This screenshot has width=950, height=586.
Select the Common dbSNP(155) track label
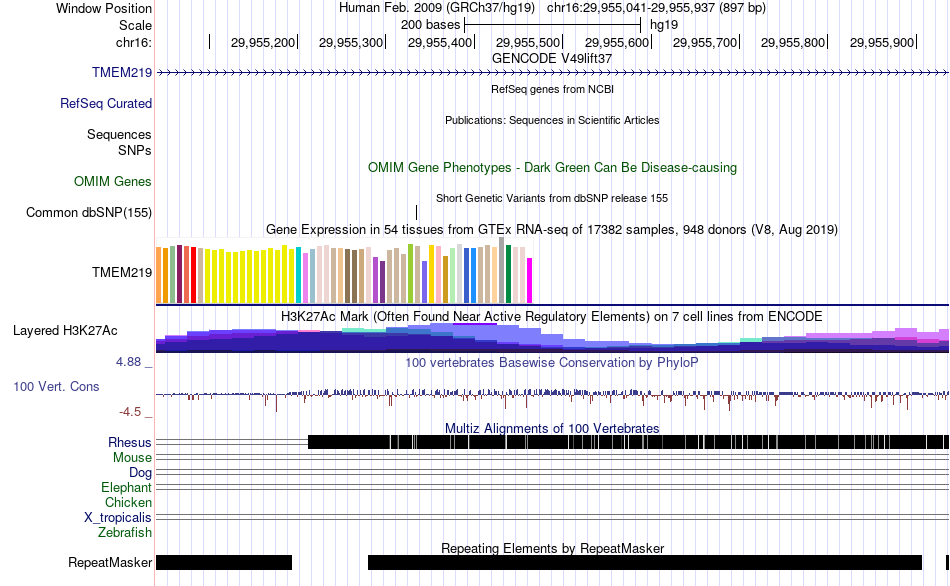[89, 213]
